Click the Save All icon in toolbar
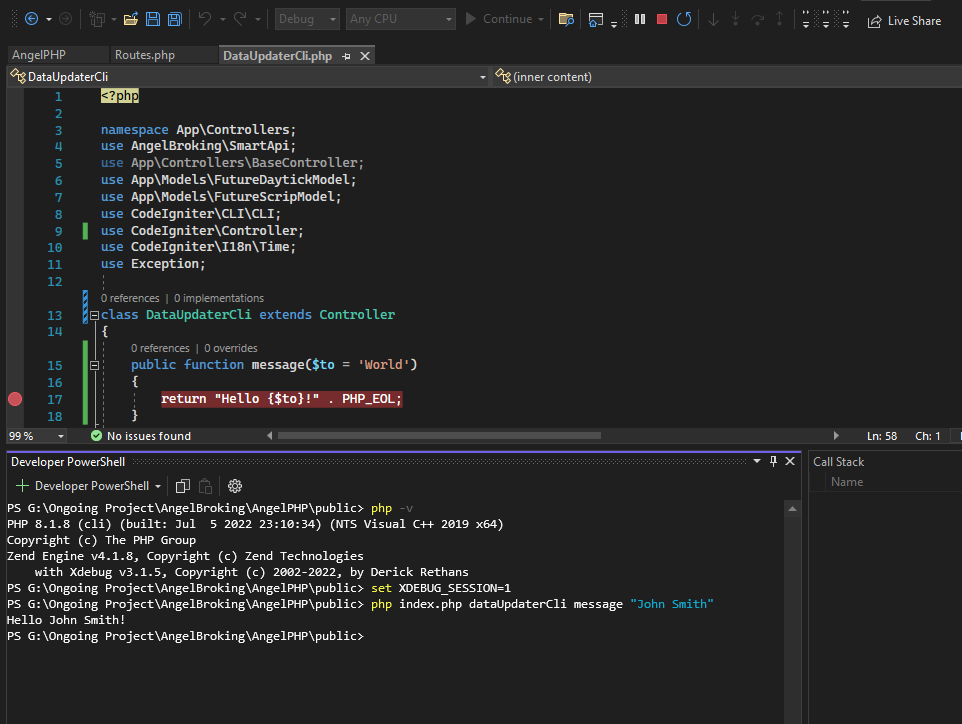Screen dimensions: 962x724 (x=174, y=19)
